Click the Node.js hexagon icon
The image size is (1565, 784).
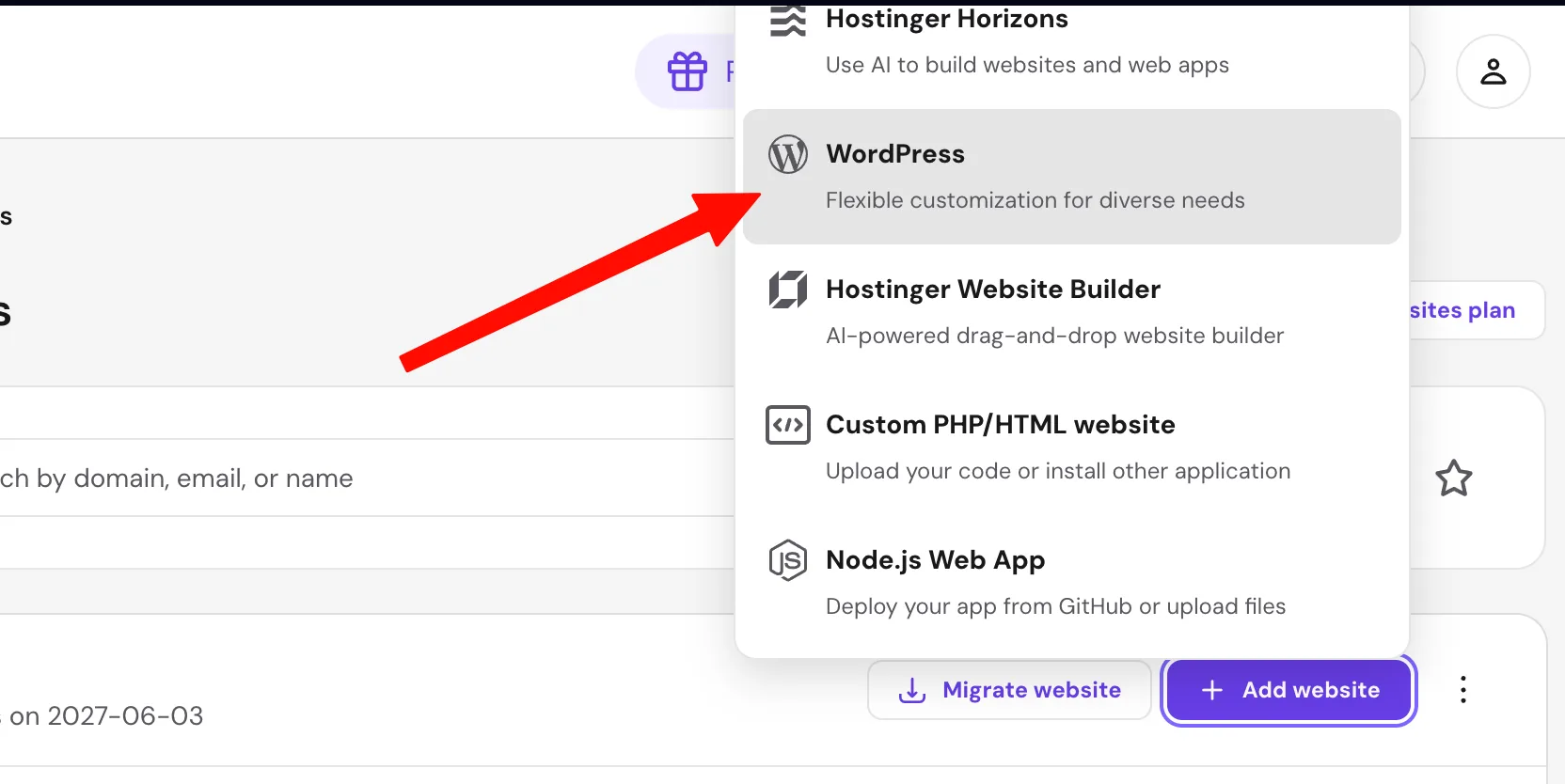[x=788, y=560]
